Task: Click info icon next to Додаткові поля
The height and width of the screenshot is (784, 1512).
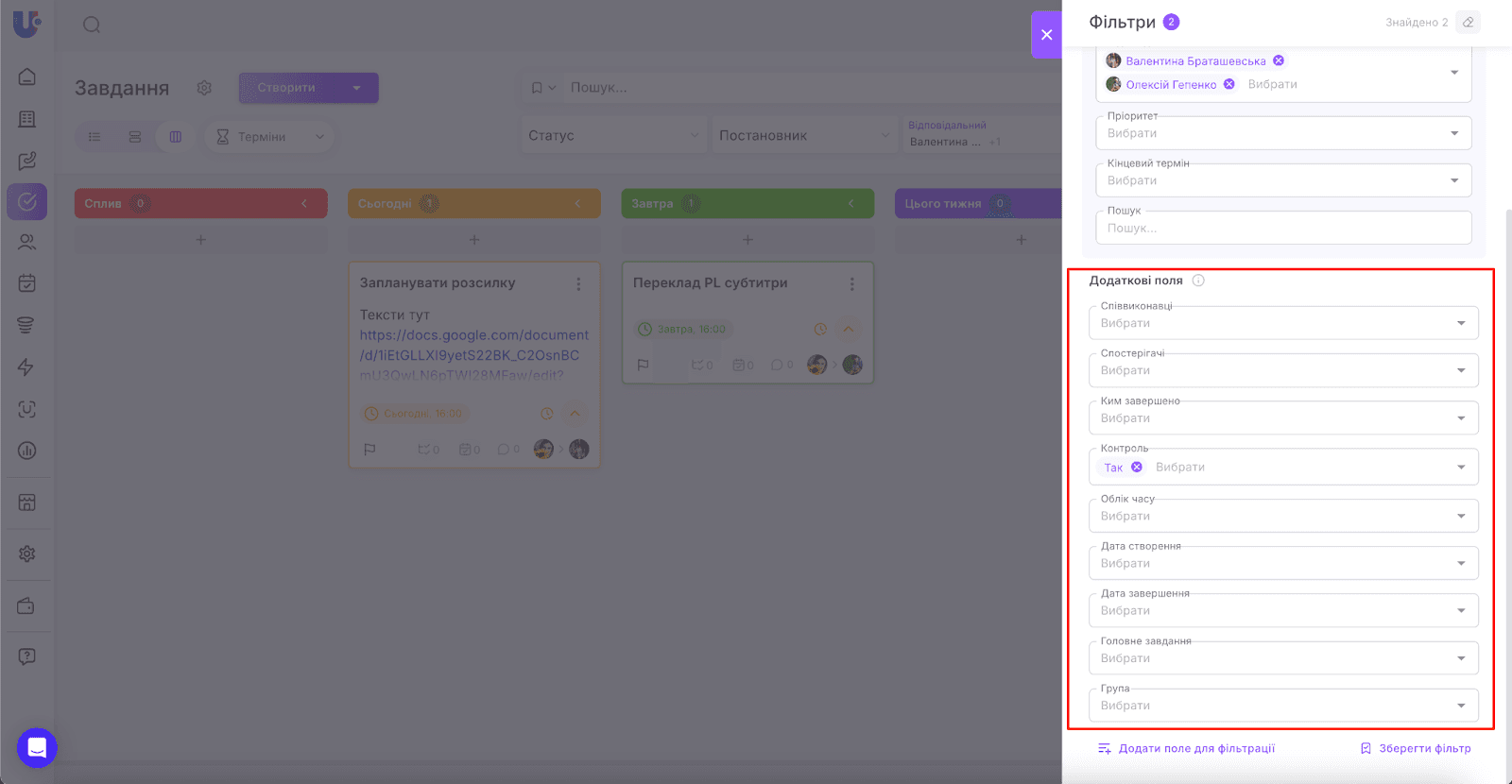Action: coord(1198,281)
